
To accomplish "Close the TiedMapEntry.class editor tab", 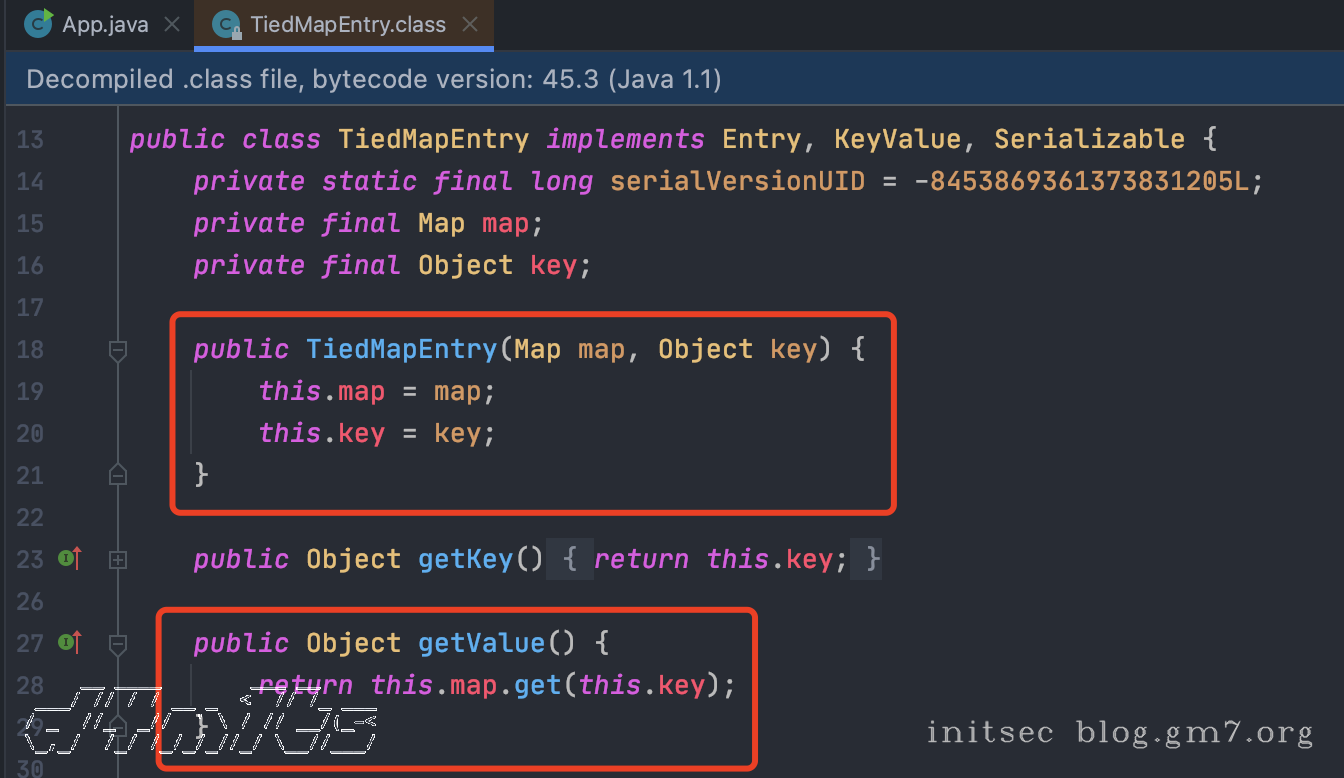I will (x=470, y=24).
